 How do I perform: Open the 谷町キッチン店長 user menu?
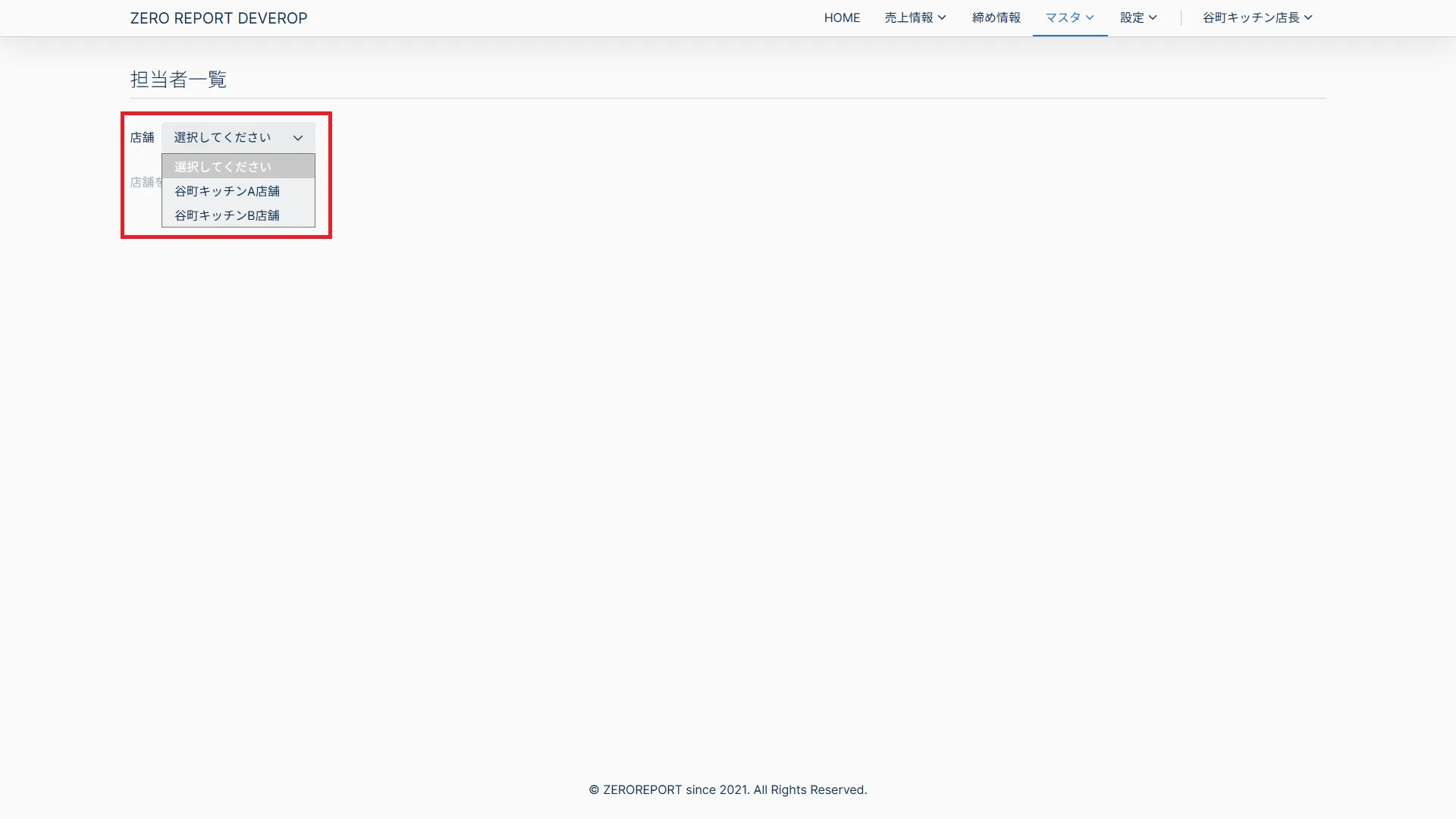click(x=1251, y=18)
